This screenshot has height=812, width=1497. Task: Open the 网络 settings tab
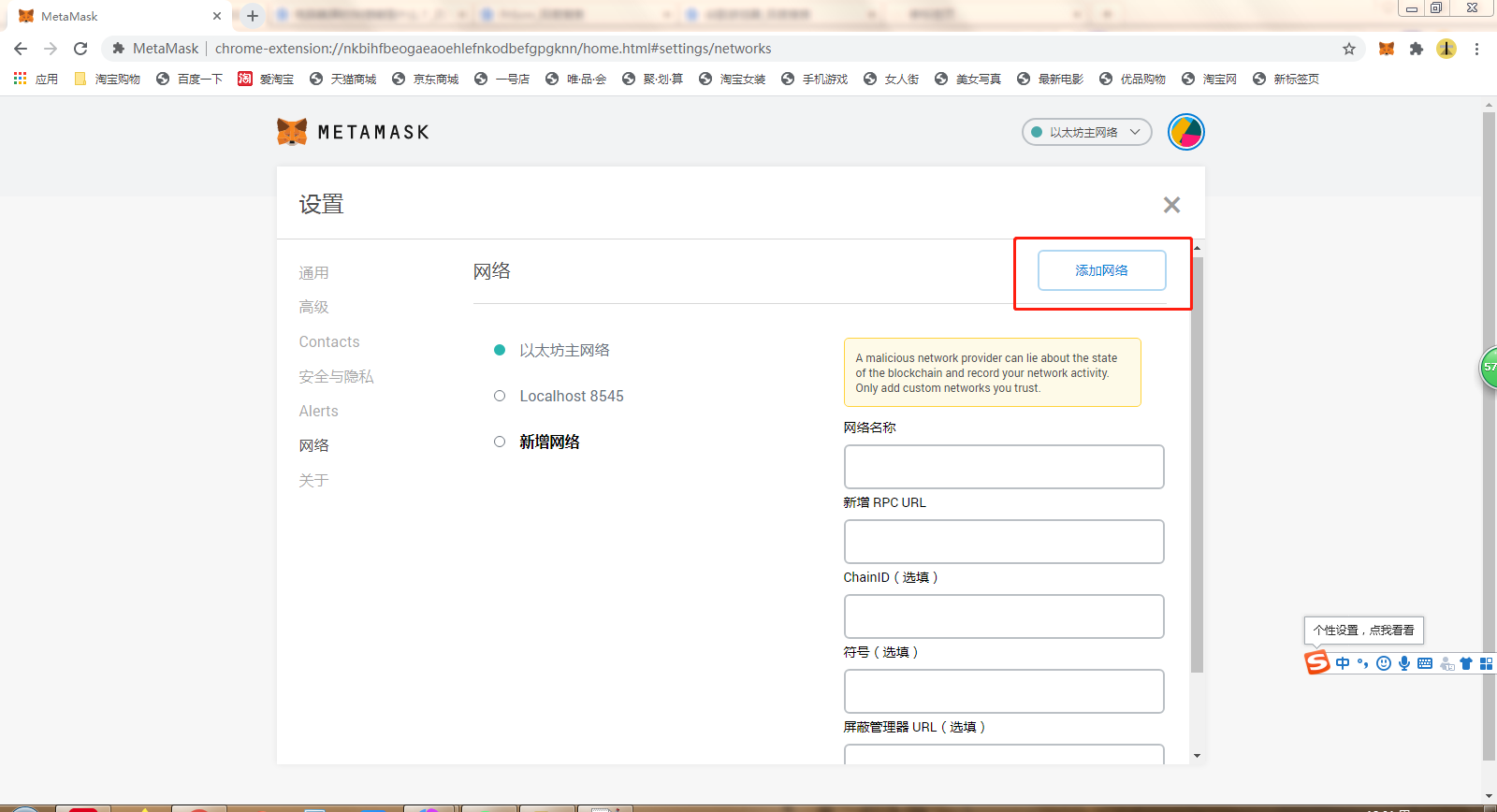point(313,445)
